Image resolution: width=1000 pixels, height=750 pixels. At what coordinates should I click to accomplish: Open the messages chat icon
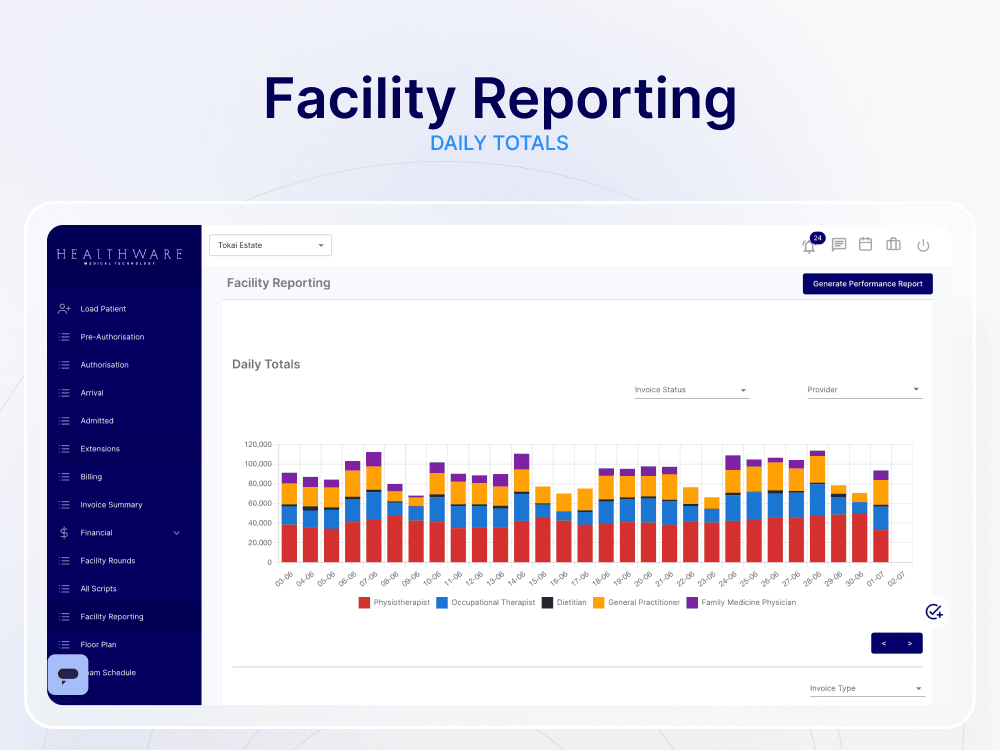(839, 245)
